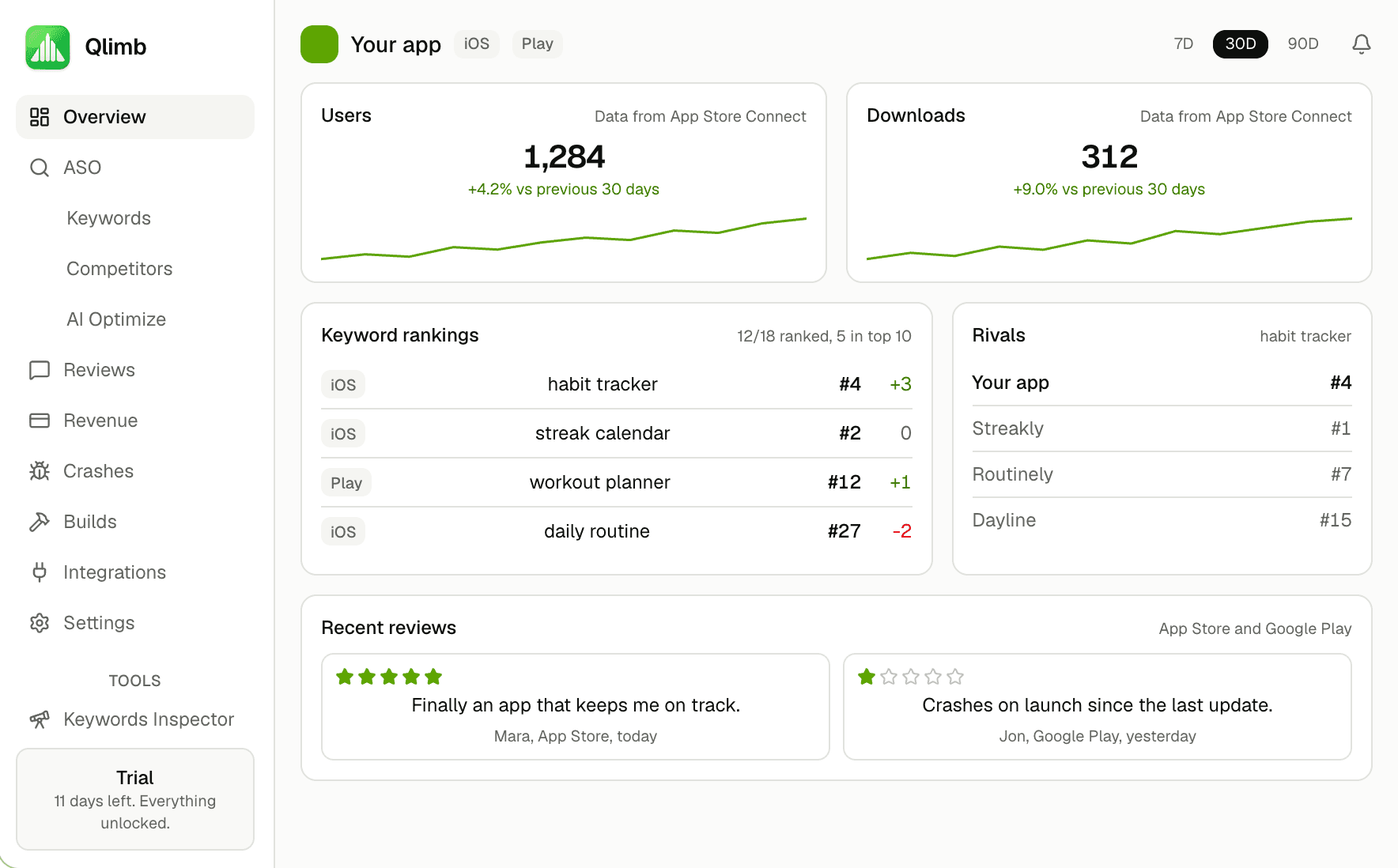Click the 312 downloads value

click(1109, 157)
